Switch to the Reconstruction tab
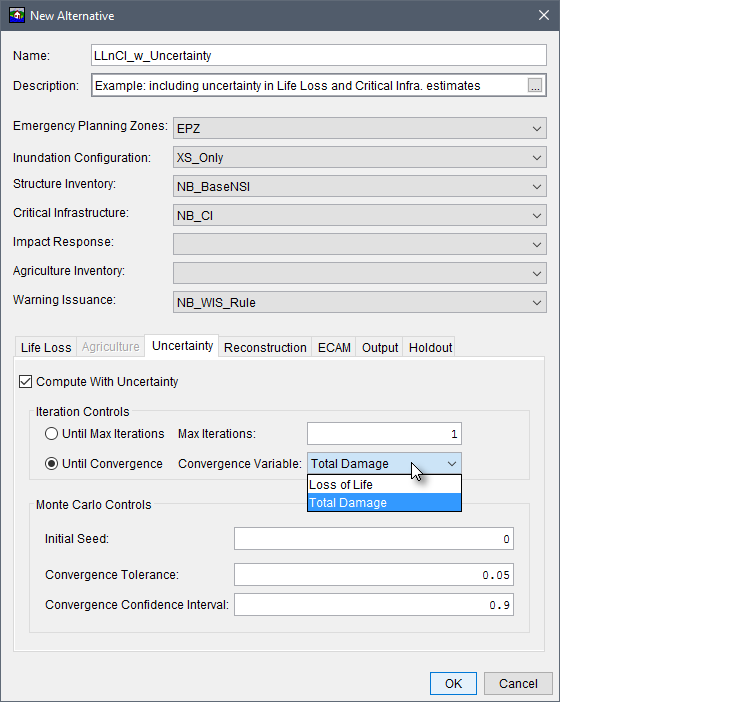The width and height of the screenshot is (735, 702). point(265,348)
